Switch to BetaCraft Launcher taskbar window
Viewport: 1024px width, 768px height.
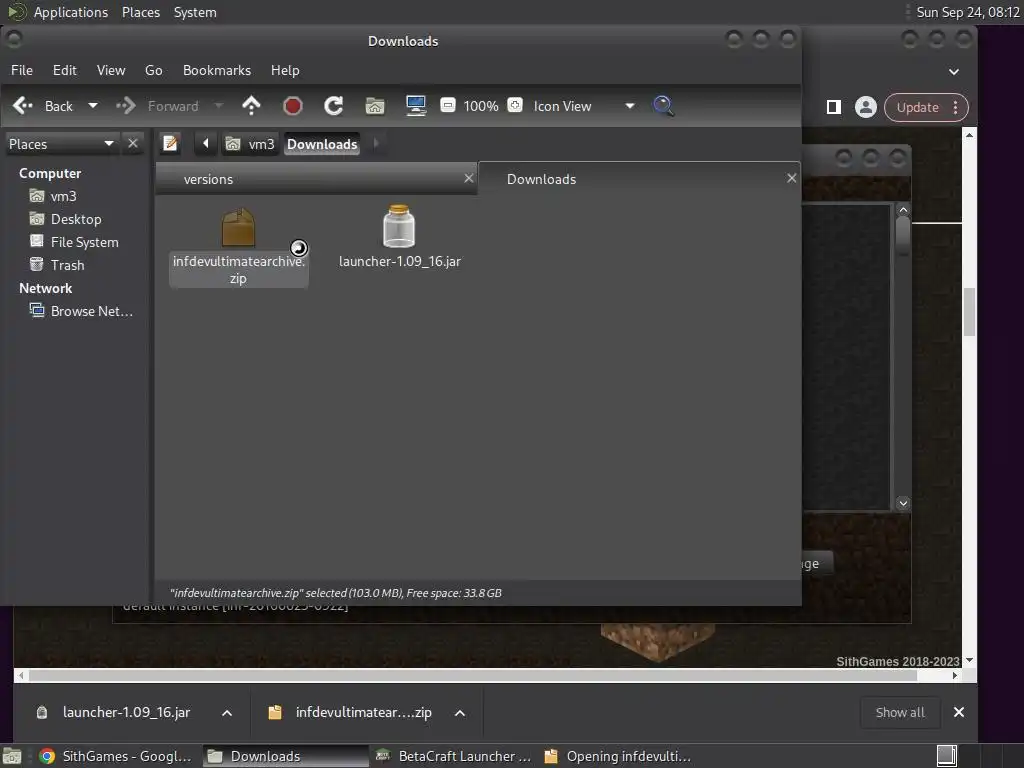point(456,756)
